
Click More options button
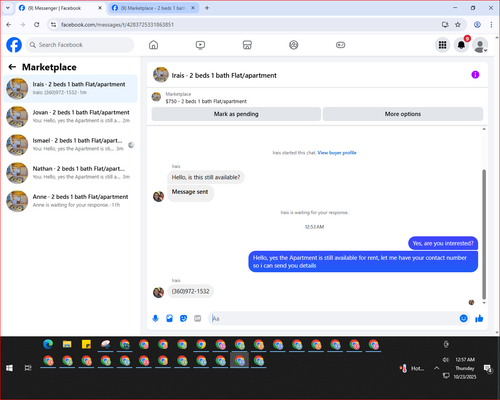pyautogui.click(x=403, y=114)
